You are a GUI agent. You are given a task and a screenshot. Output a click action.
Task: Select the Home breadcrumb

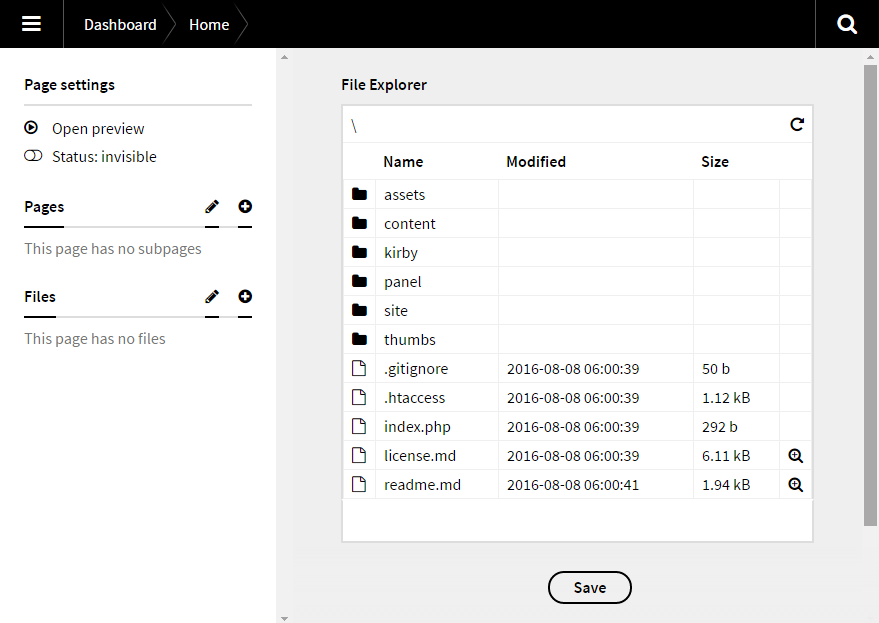point(209,25)
